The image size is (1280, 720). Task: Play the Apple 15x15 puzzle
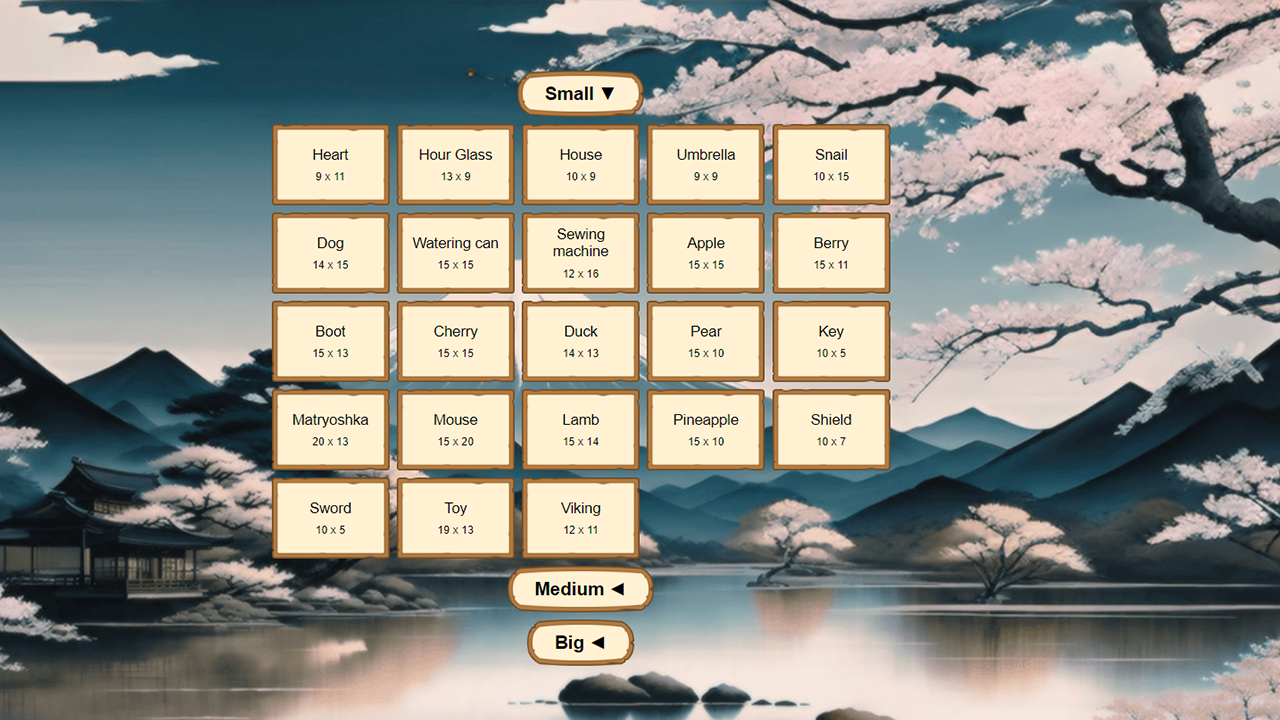706,252
